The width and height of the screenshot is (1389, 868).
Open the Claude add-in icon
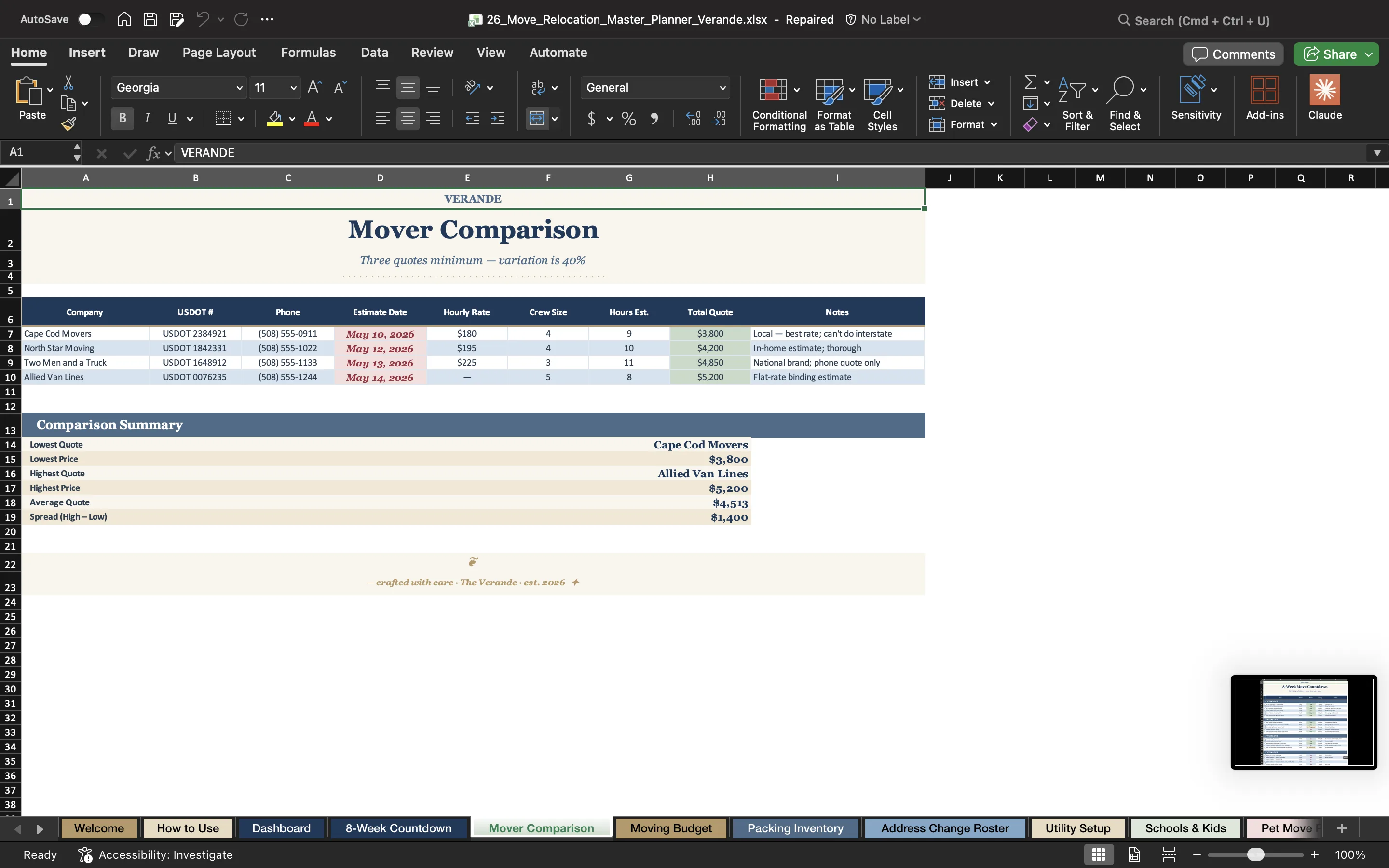(x=1325, y=97)
